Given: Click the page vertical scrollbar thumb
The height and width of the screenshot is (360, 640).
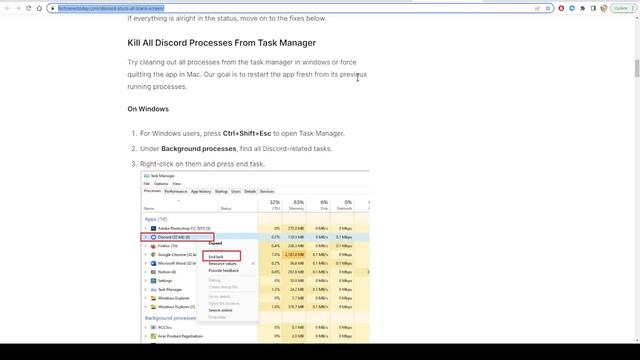Looking at the screenshot, I should [x=637, y=68].
